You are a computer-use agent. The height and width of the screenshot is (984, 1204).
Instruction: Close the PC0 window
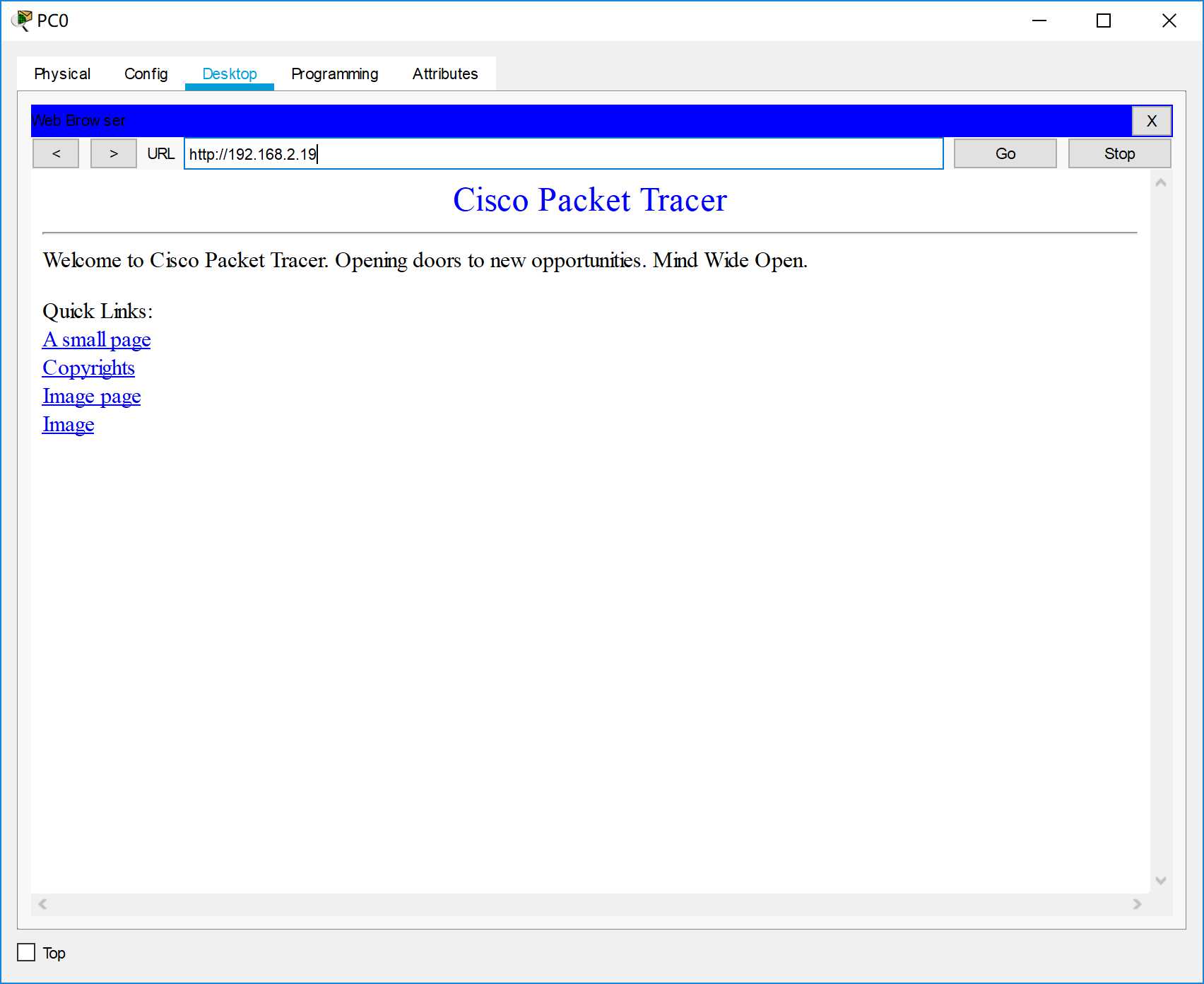pyautogui.click(x=1169, y=20)
